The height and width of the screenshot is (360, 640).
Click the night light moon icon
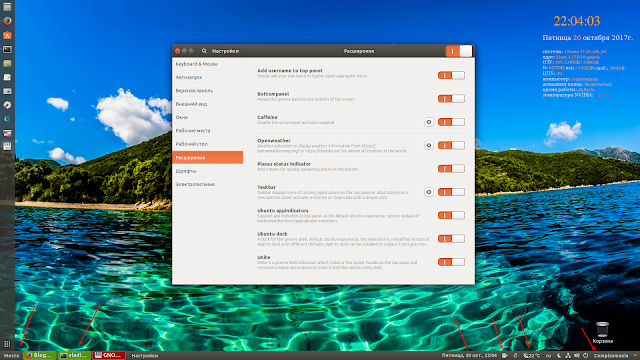[559, 356]
